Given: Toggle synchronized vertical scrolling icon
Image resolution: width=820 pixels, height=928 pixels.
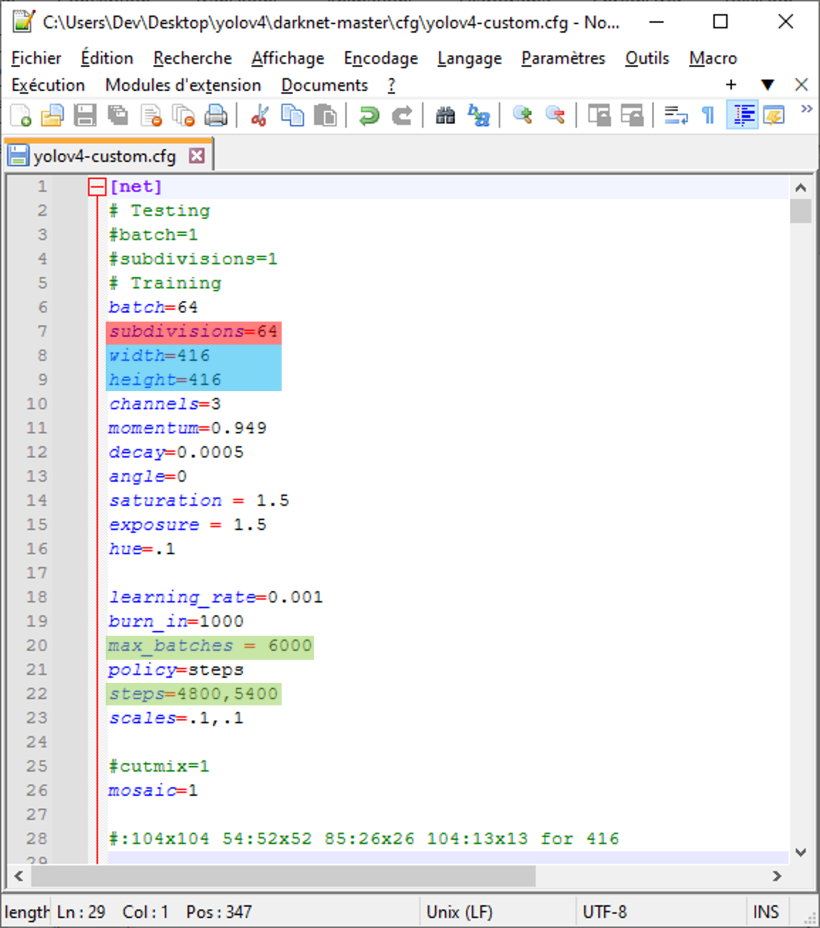Looking at the screenshot, I should click(x=599, y=115).
